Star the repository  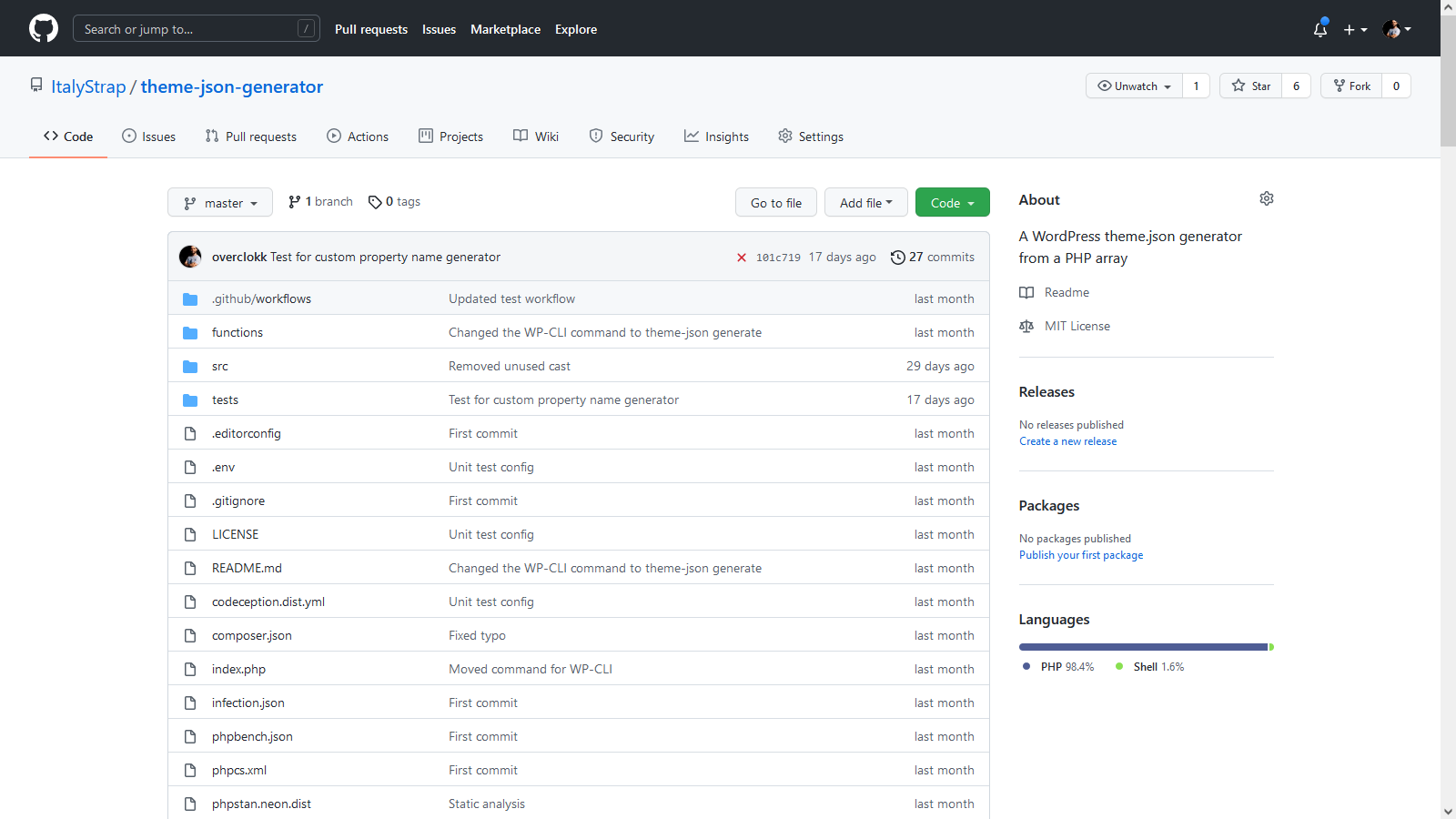click(x=1251, y=86)
